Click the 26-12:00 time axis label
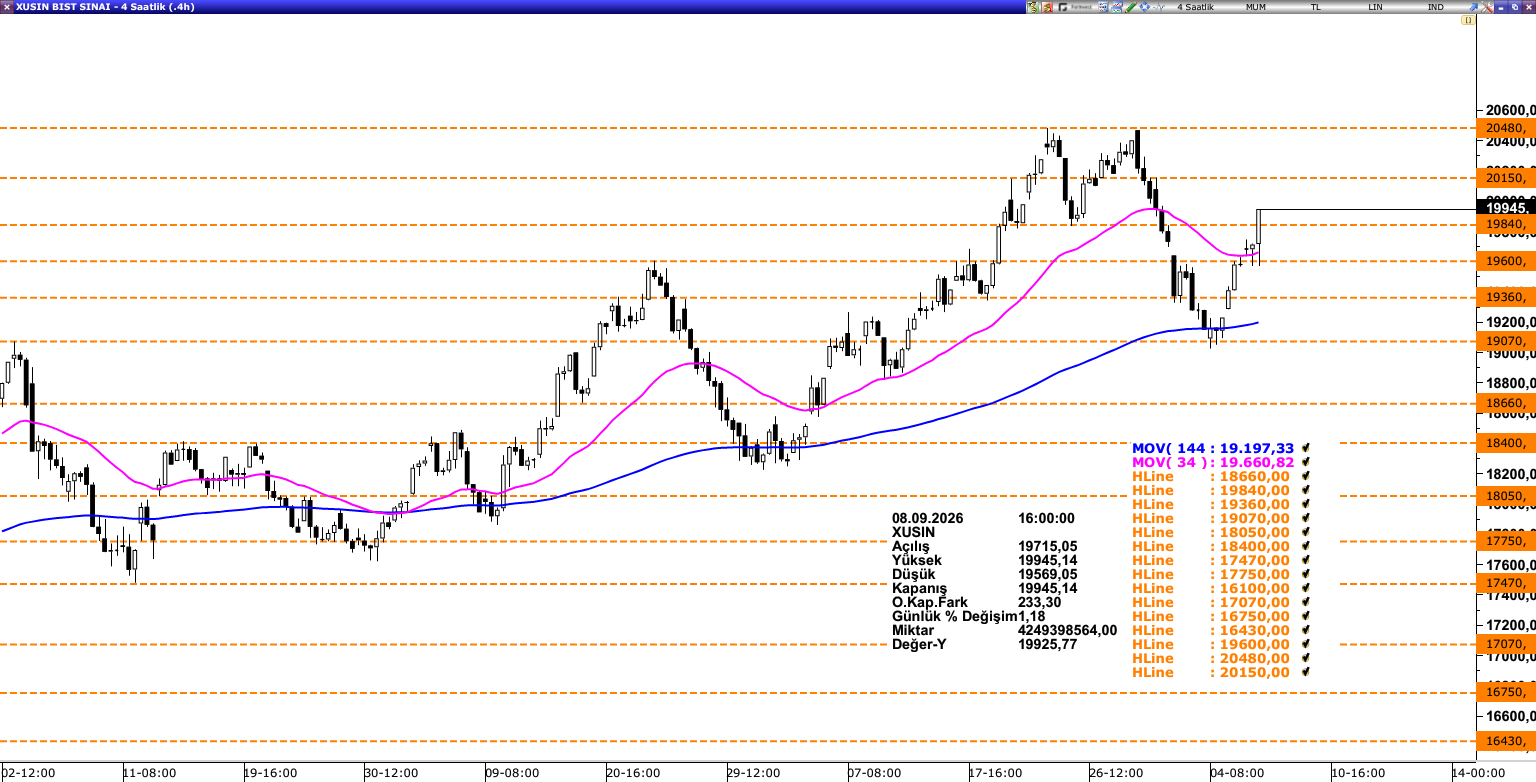The image size is (1536, 782). [1117, 773]
